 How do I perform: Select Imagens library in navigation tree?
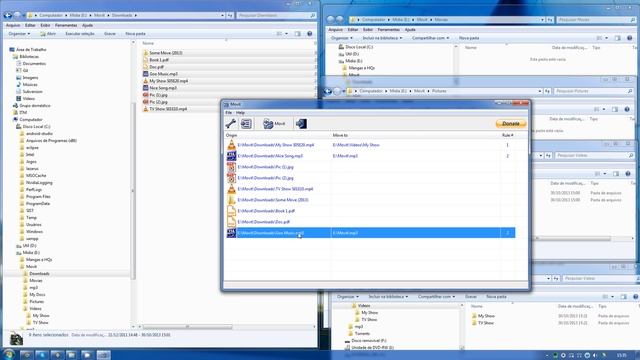coord(30,78)
